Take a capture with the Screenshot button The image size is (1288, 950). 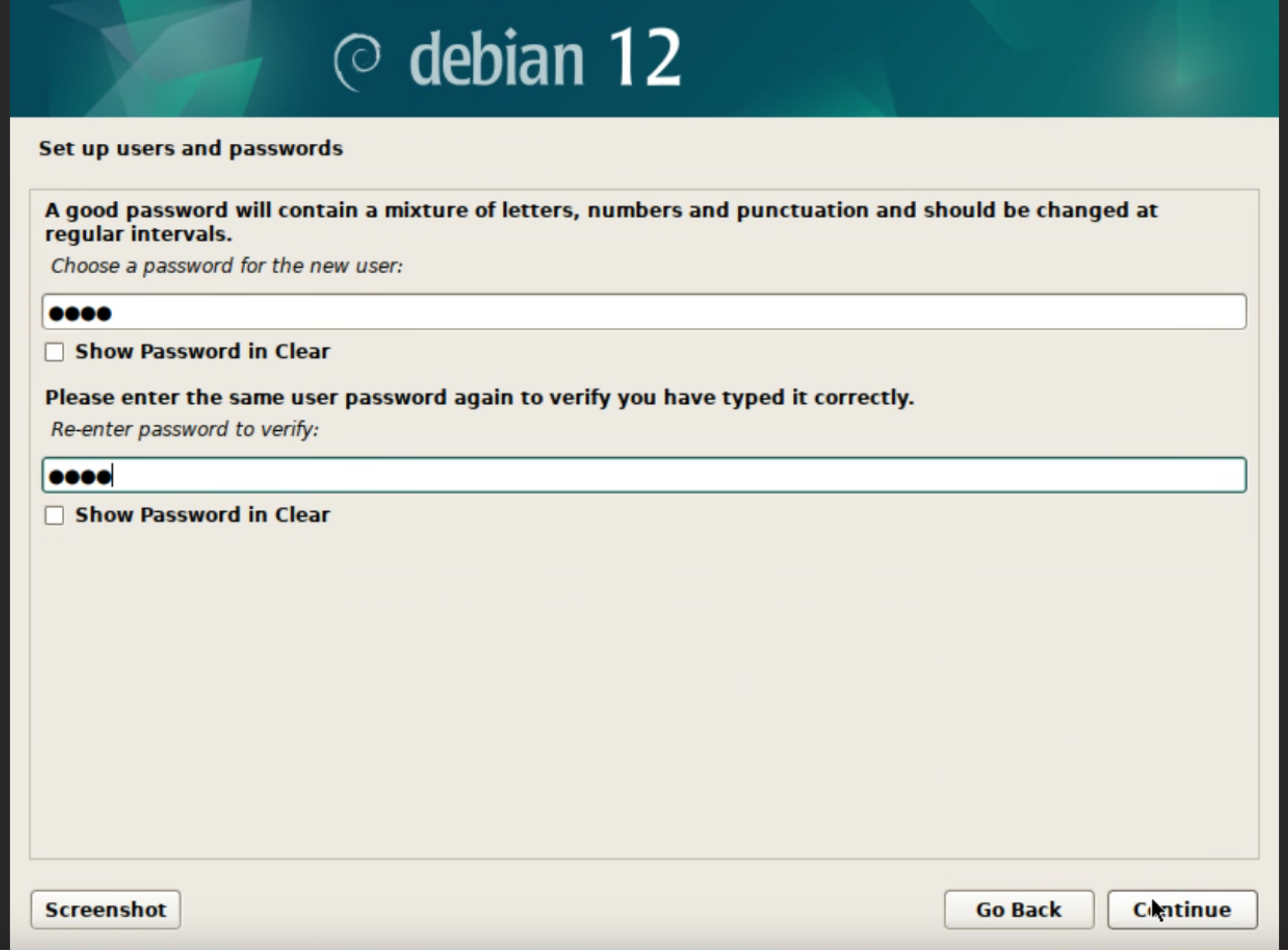pyautogui.click(x=106, y=910)
